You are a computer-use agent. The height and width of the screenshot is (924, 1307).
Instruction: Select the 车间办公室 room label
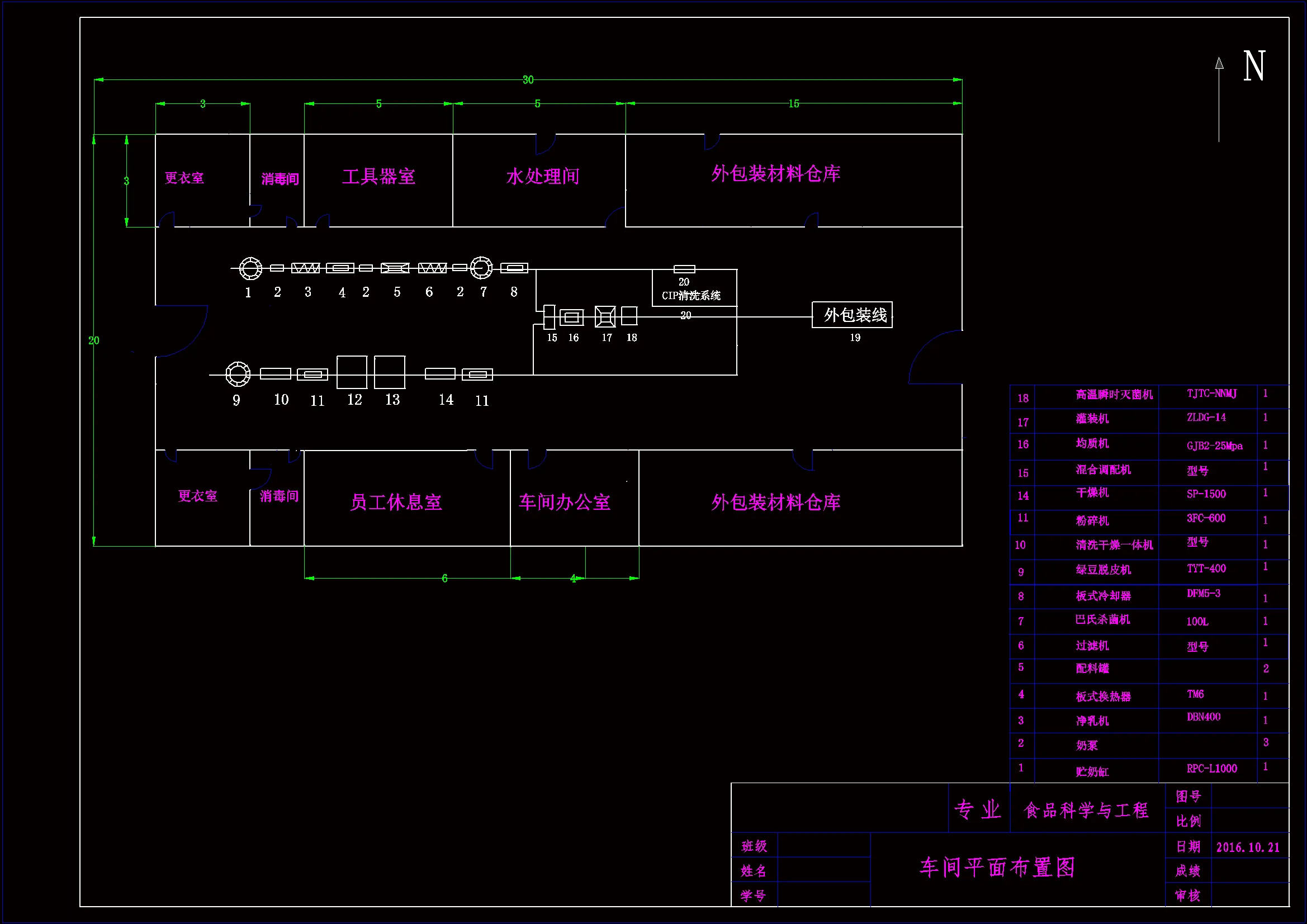tap(564, 502)
